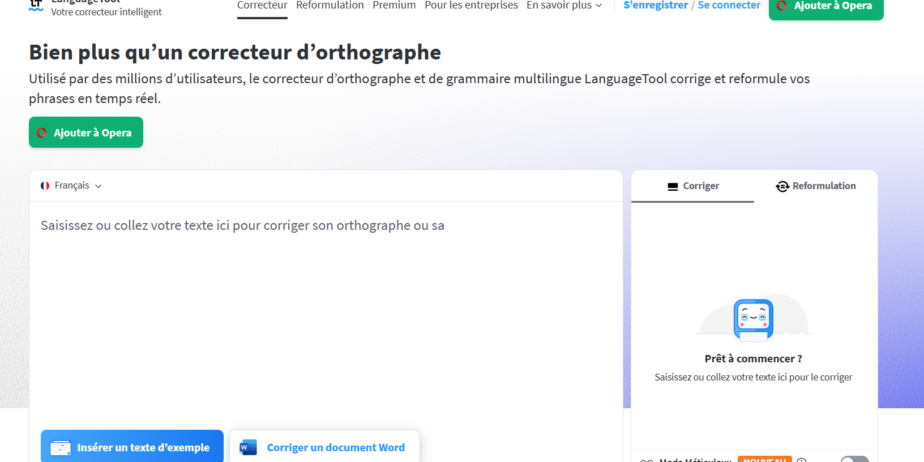Toggle the Mode Méticuleux switch
Image resolution: width=924 pixels, height=462 pixels.
coord(854,459)
